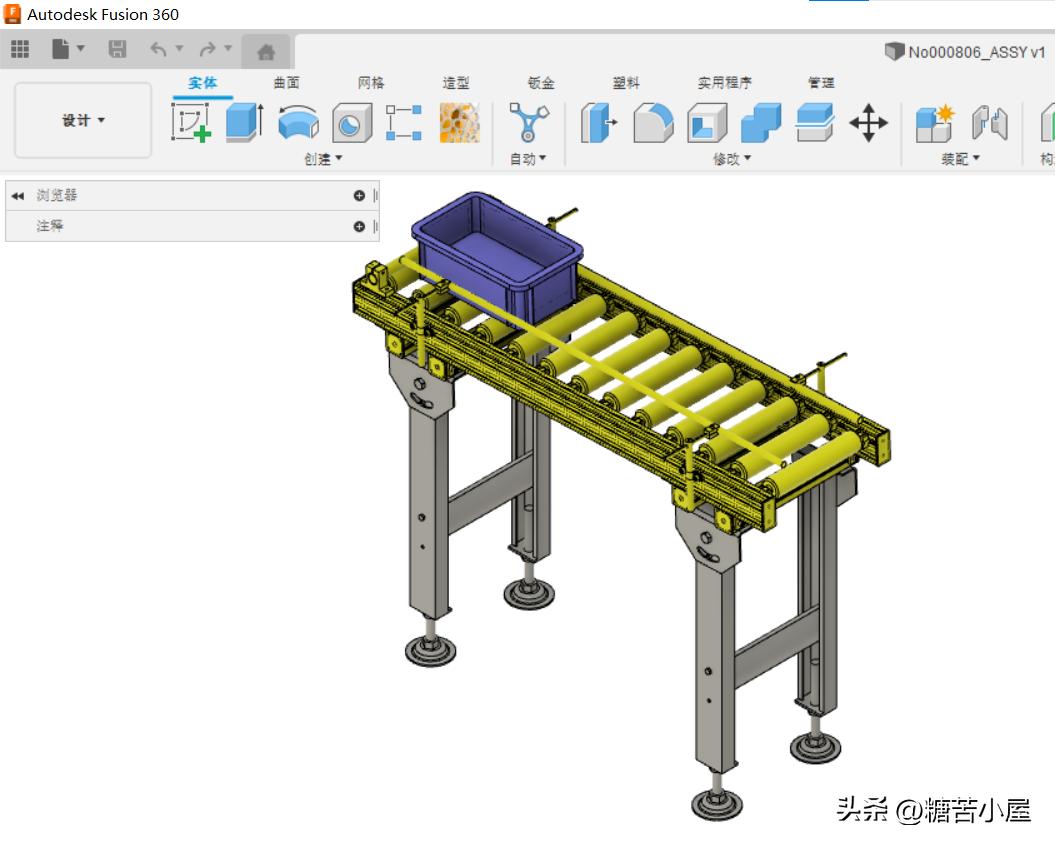Switch to the 钣金 tab
The width and height of the screenshot is (1055, 847).
541,83
